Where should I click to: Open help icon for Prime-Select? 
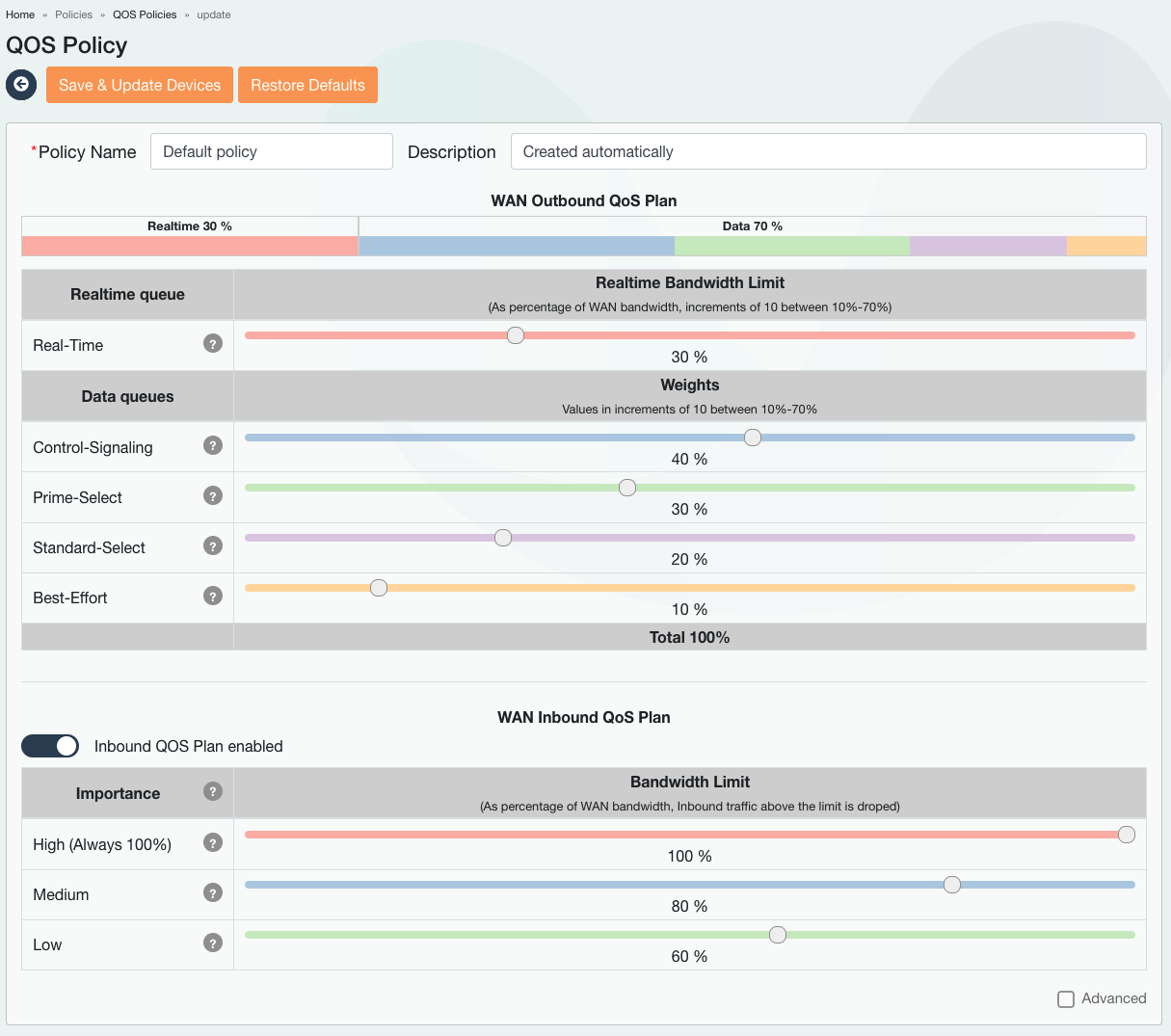click(x=213, y=495)
